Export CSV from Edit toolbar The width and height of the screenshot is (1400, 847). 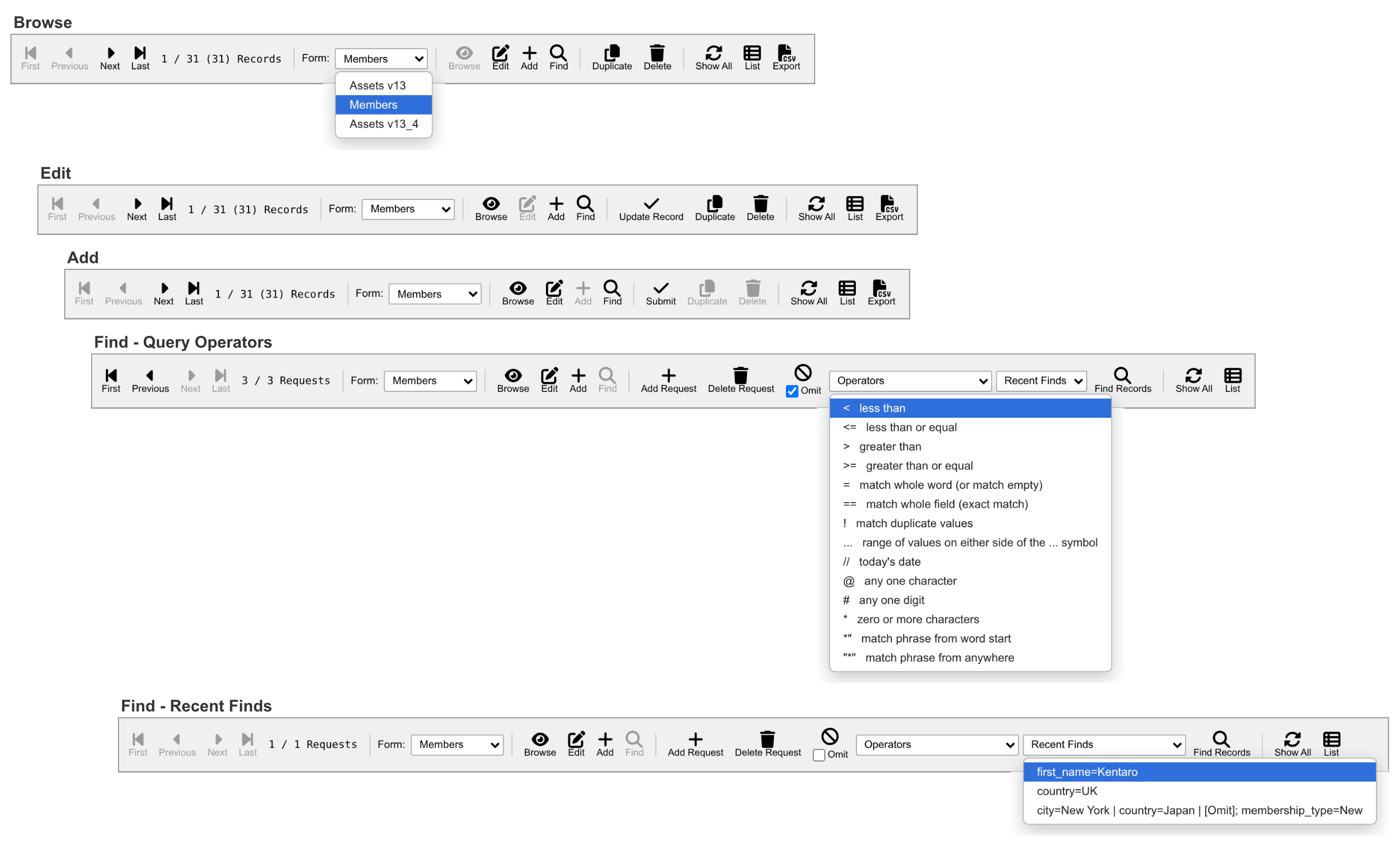tap(889, 209)
